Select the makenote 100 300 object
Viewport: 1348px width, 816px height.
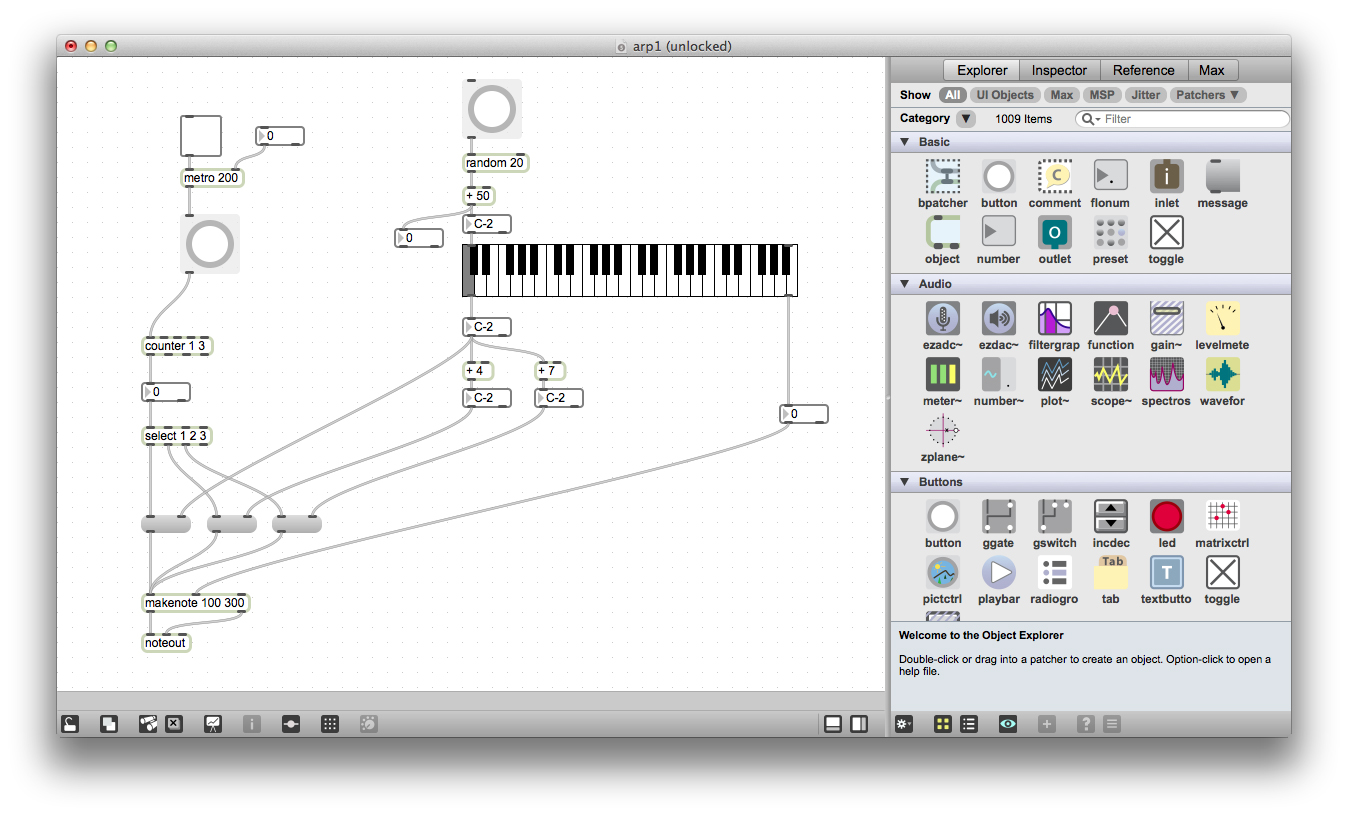point(196,603)
